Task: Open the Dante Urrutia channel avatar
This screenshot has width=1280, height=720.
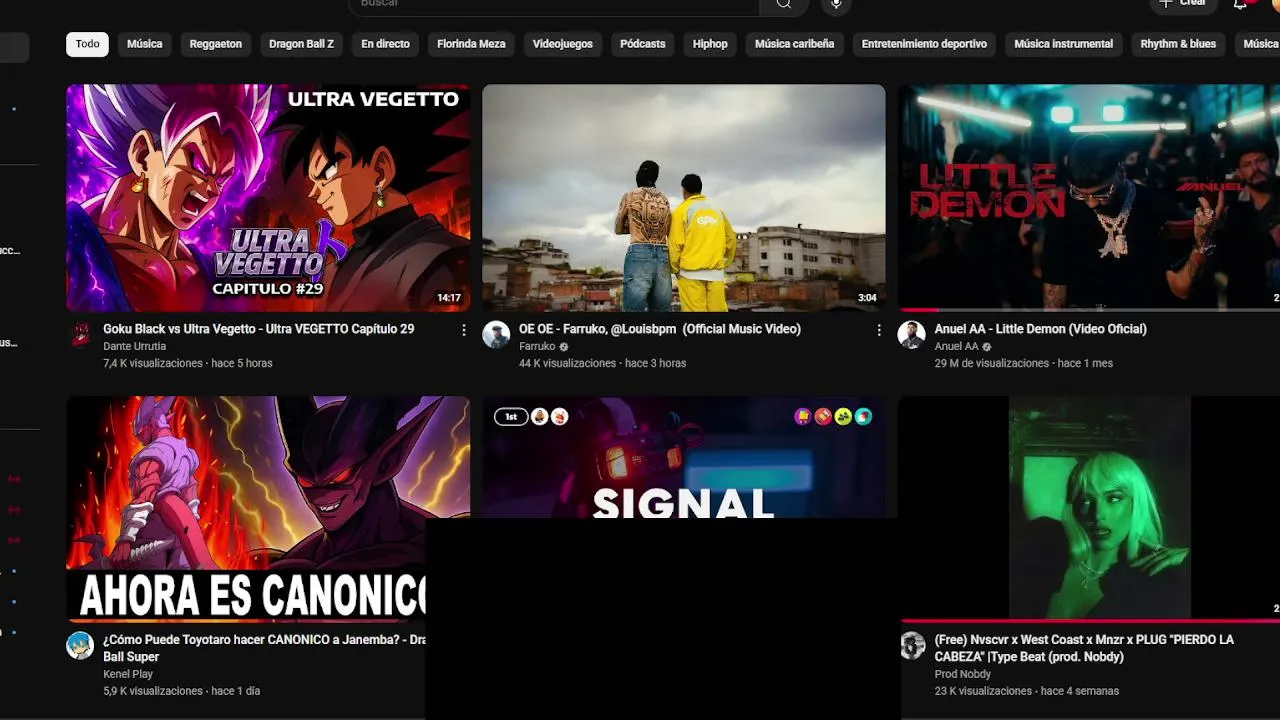Action: [80, 335]
